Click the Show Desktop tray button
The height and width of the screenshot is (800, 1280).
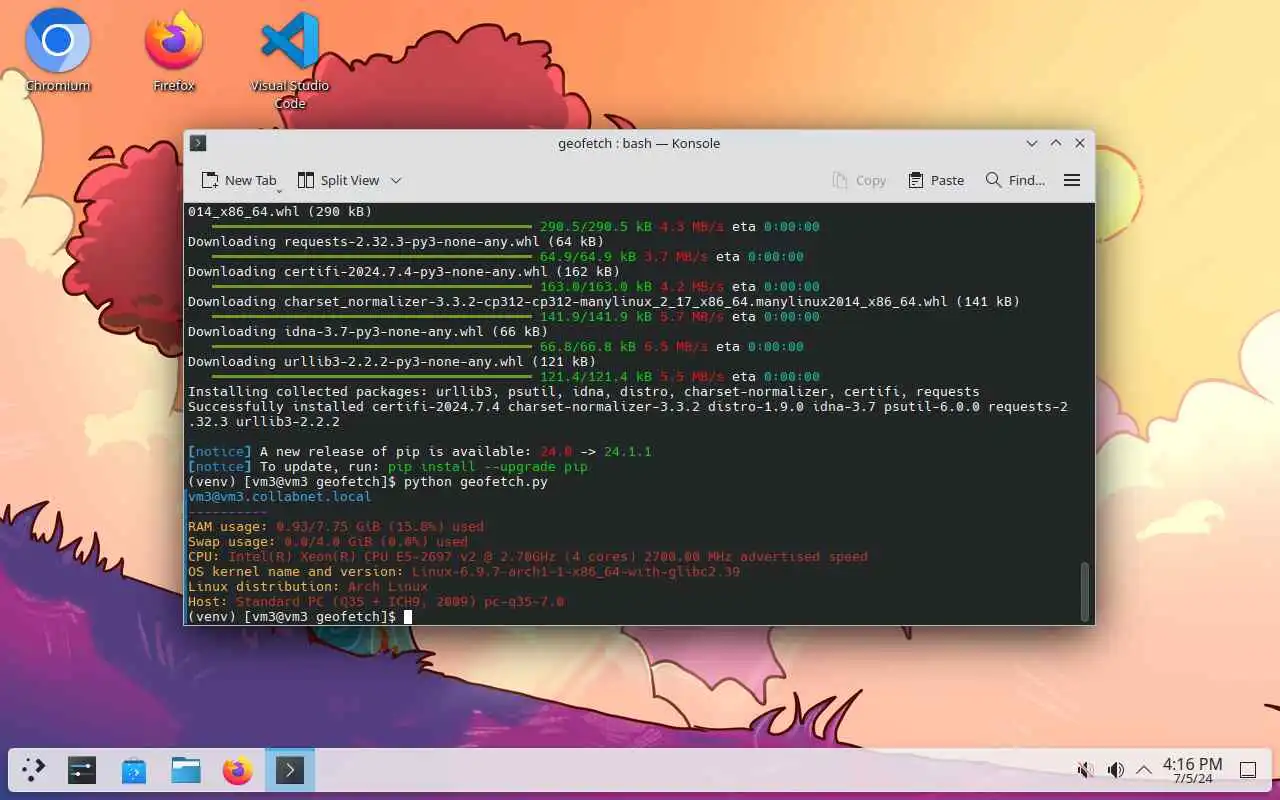(1248, 770)
